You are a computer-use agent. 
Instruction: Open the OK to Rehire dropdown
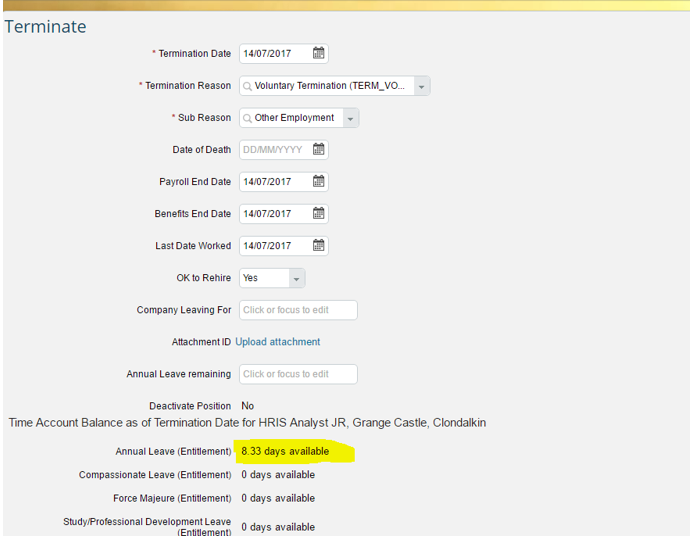pyautogui.click(x=272, y=278)
